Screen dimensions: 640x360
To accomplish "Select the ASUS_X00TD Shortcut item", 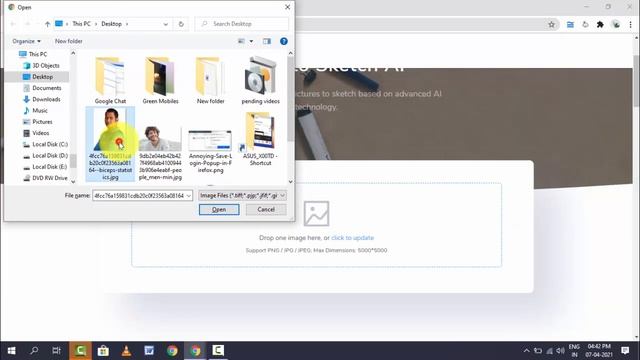I will tap(260, 139).
